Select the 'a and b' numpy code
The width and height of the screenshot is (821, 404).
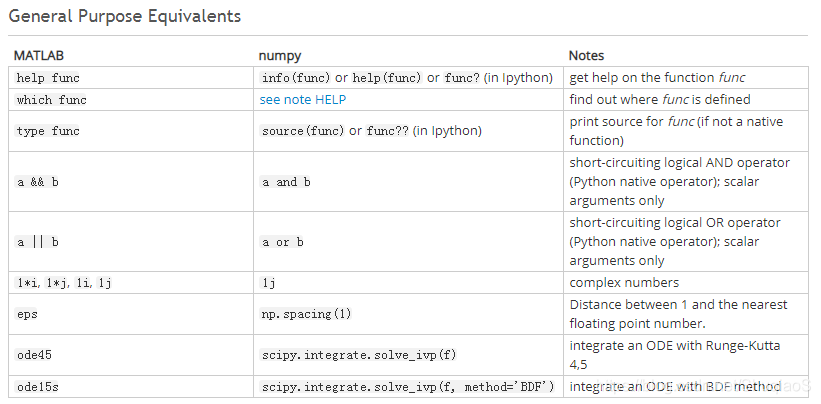(286, 182)
